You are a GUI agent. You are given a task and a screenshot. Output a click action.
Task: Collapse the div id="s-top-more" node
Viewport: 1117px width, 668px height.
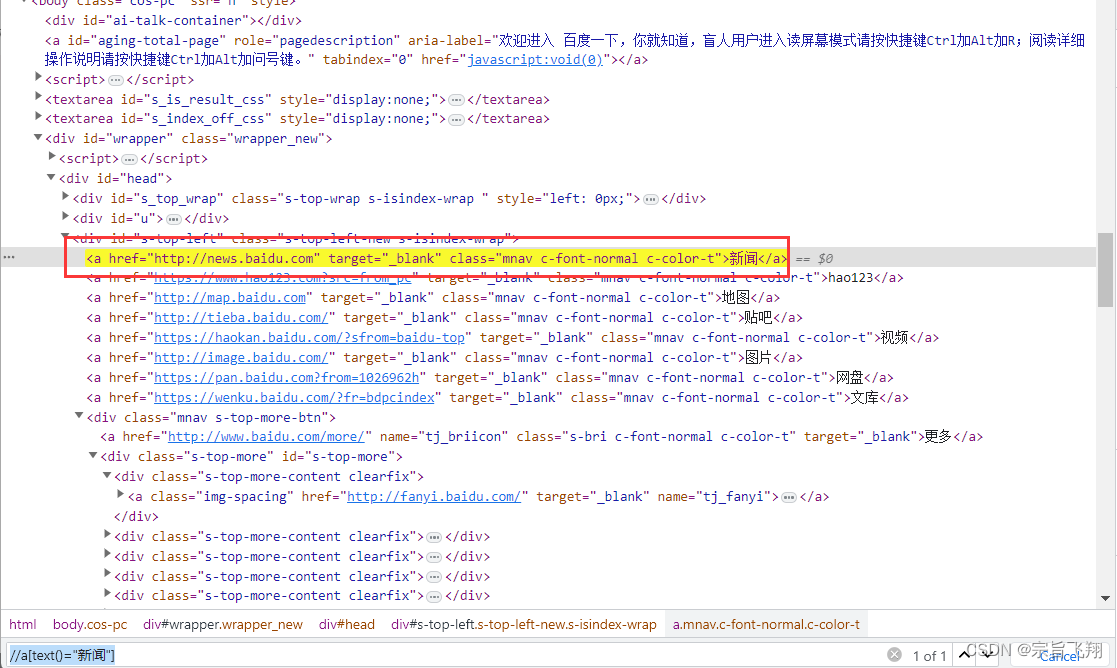coord(93,455)
